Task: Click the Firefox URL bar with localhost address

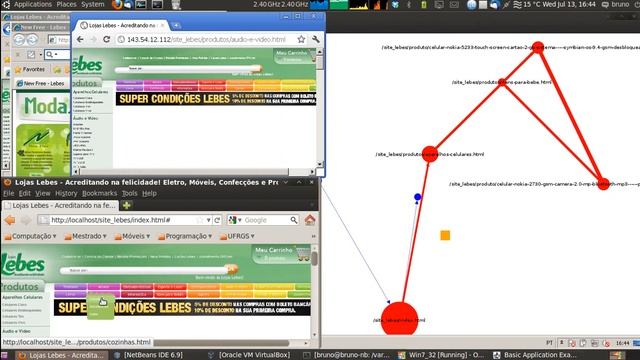Action: click(x=124, y=220)
